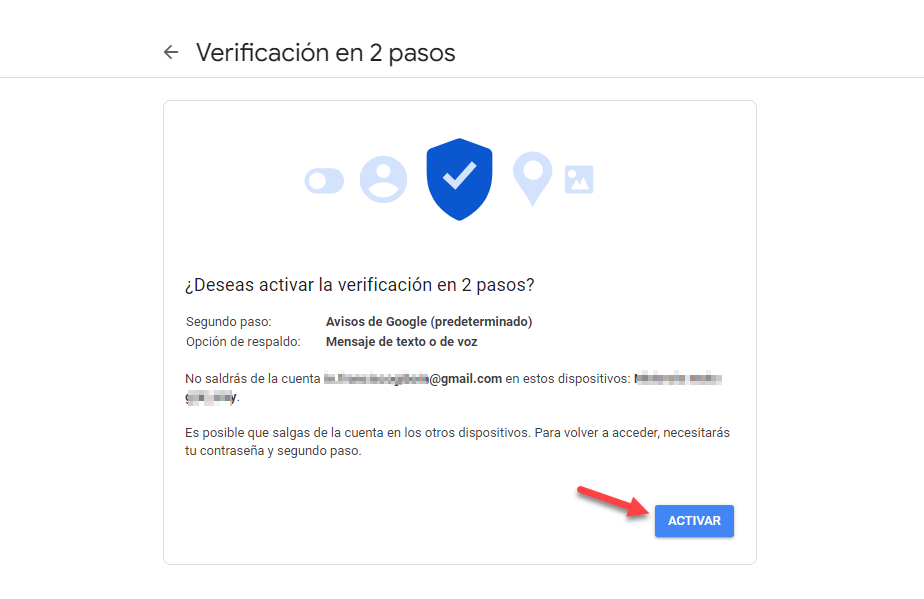
Task: Click the picture frame illustration icon
Action: coord(579,179)
